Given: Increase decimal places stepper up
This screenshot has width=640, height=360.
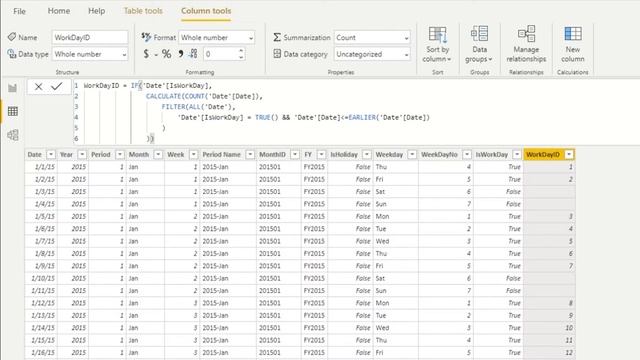Looking at the screenshot, I should [241, 51].
